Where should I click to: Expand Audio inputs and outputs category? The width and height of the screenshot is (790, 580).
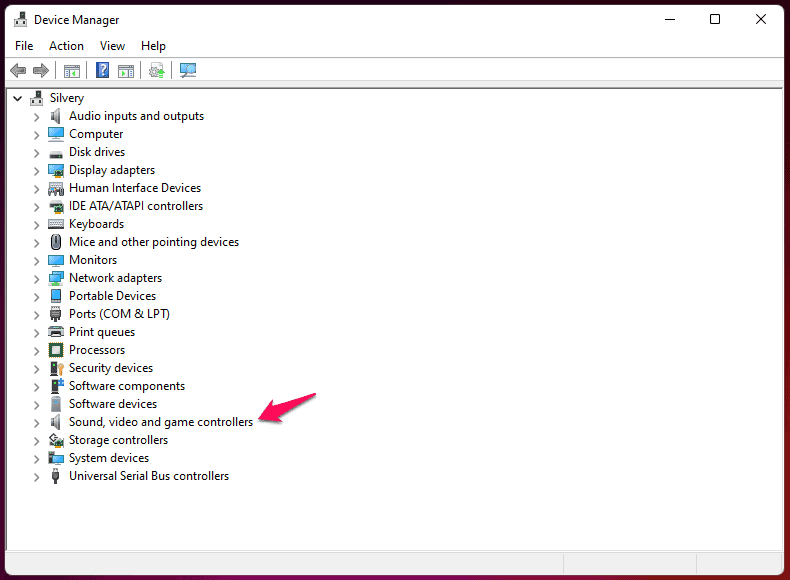[x=36, y=116]
